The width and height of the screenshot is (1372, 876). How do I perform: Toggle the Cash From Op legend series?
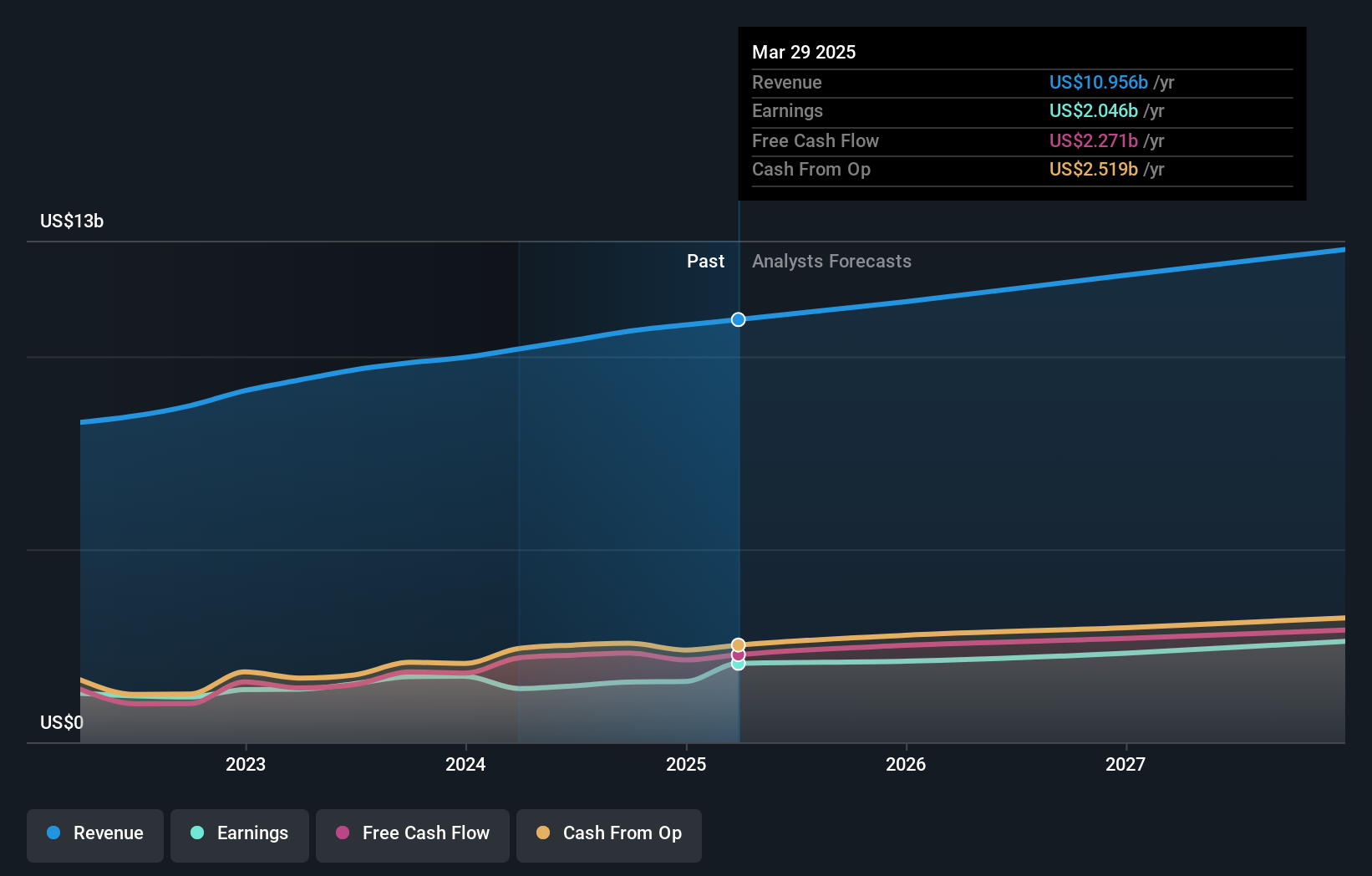pos(609,835)
